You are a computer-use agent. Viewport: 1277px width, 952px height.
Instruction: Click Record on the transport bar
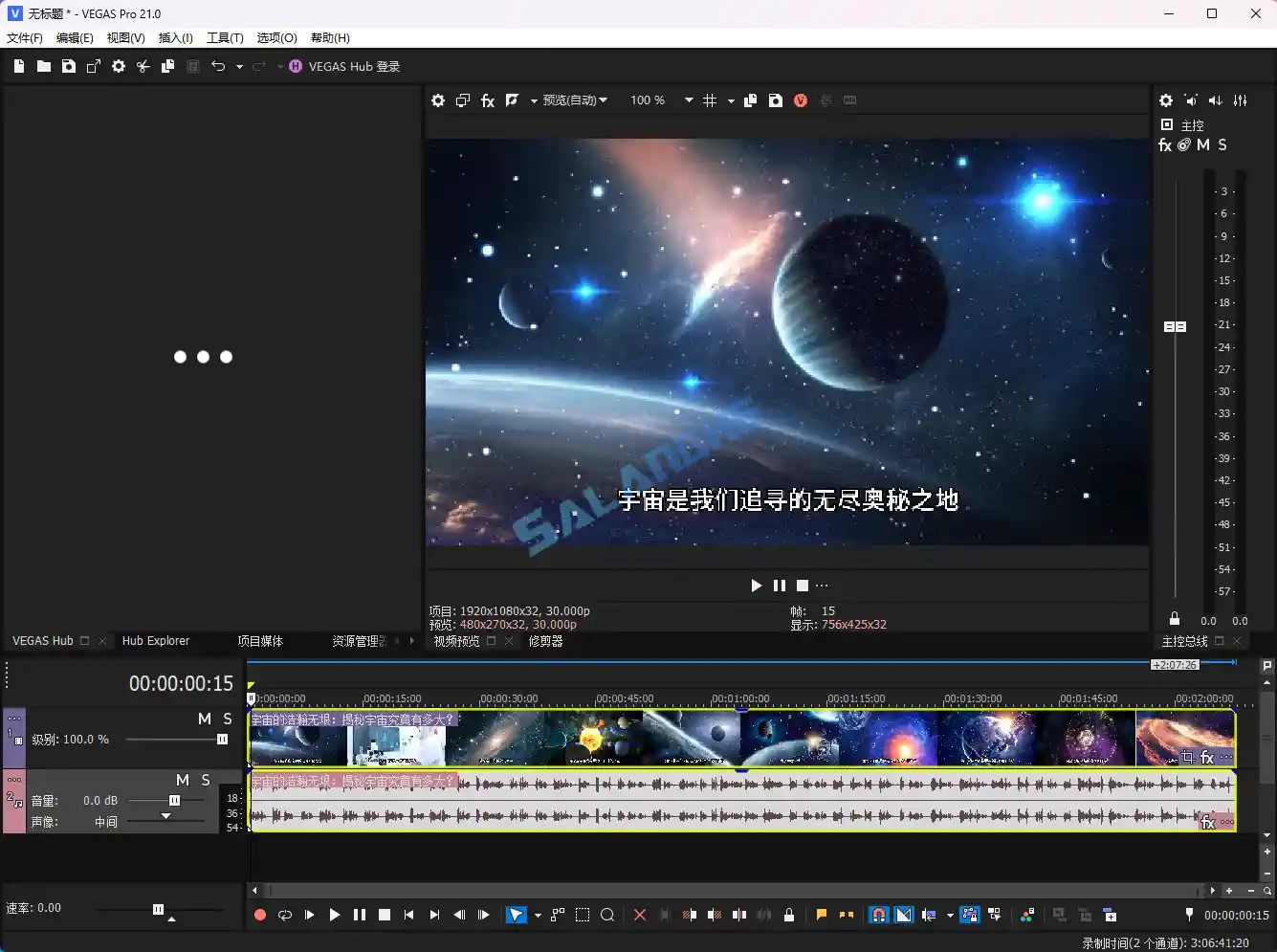coord(260,916)
